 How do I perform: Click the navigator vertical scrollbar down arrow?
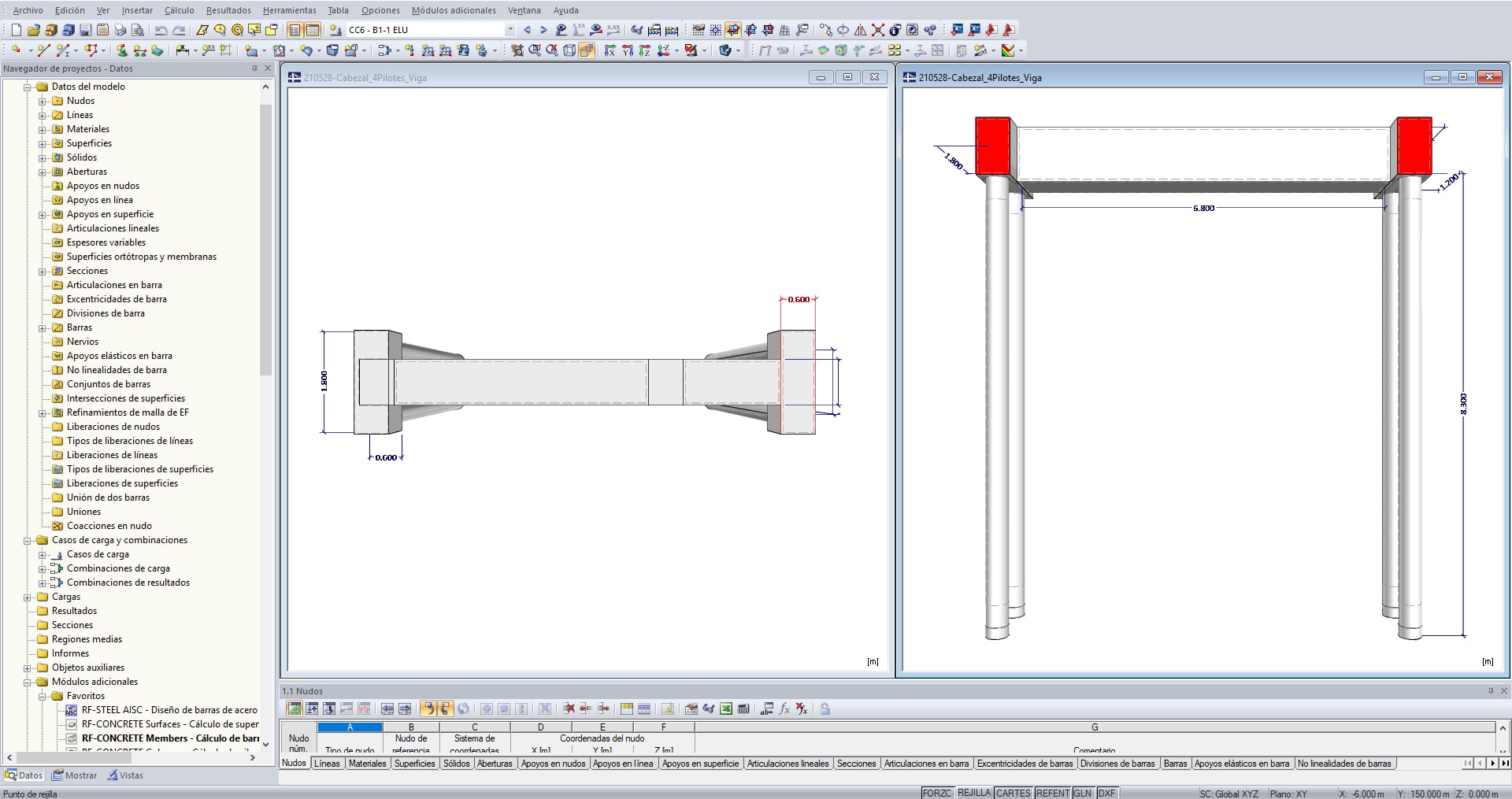pyautogui.click(x=265, y=744)
